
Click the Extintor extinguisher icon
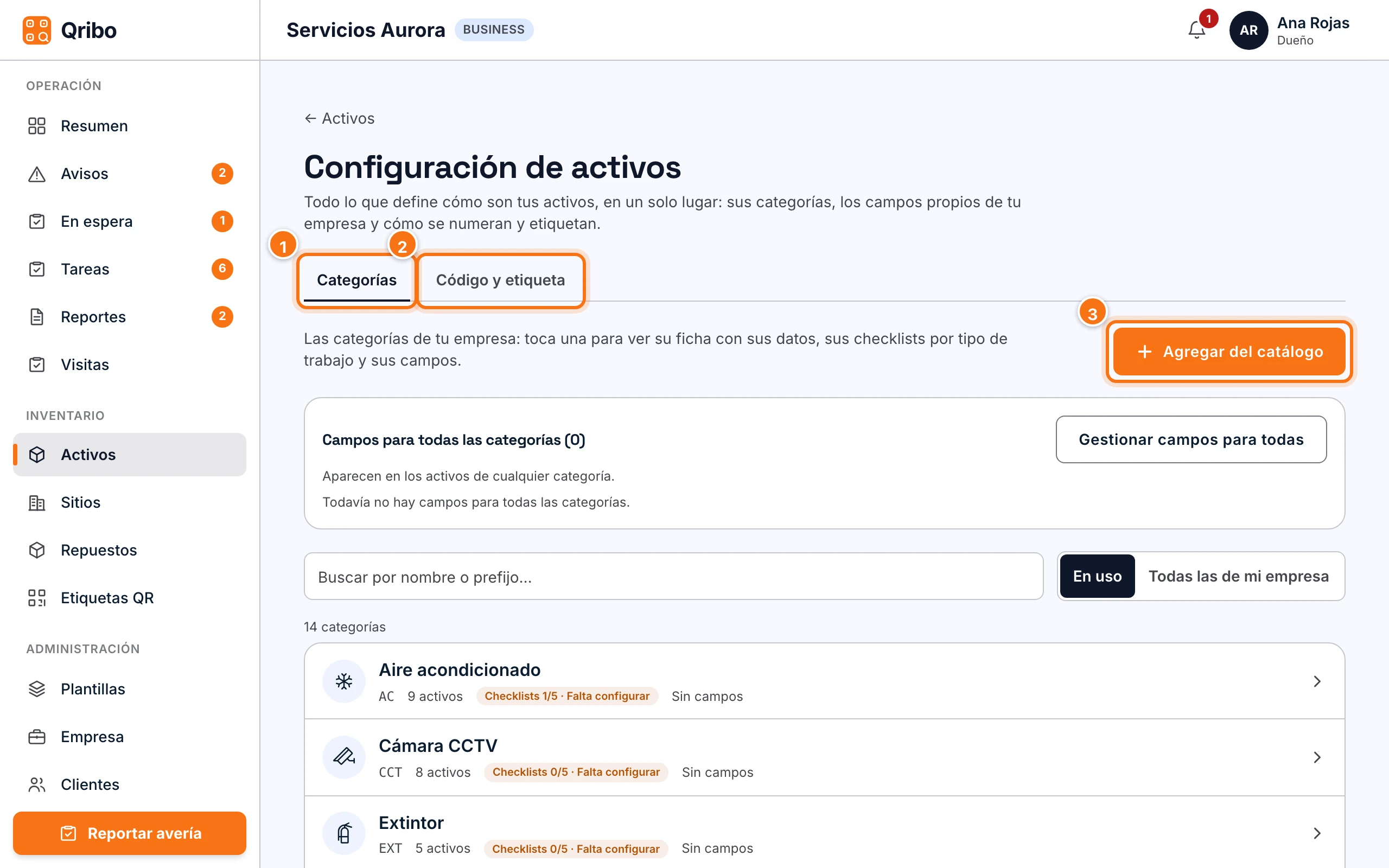click(344, 833)
